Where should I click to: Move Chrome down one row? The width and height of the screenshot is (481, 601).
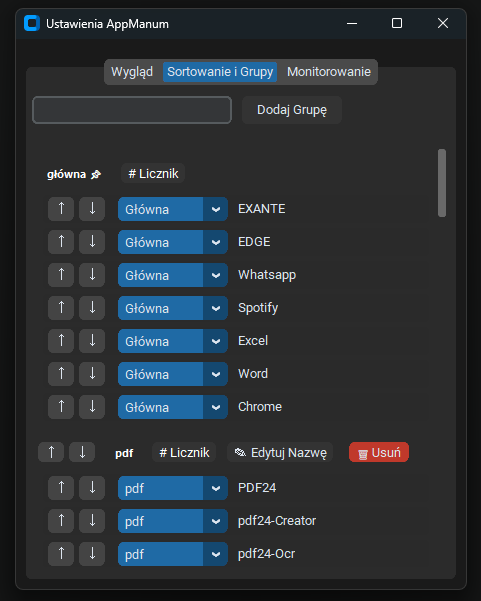coord(92,407)
